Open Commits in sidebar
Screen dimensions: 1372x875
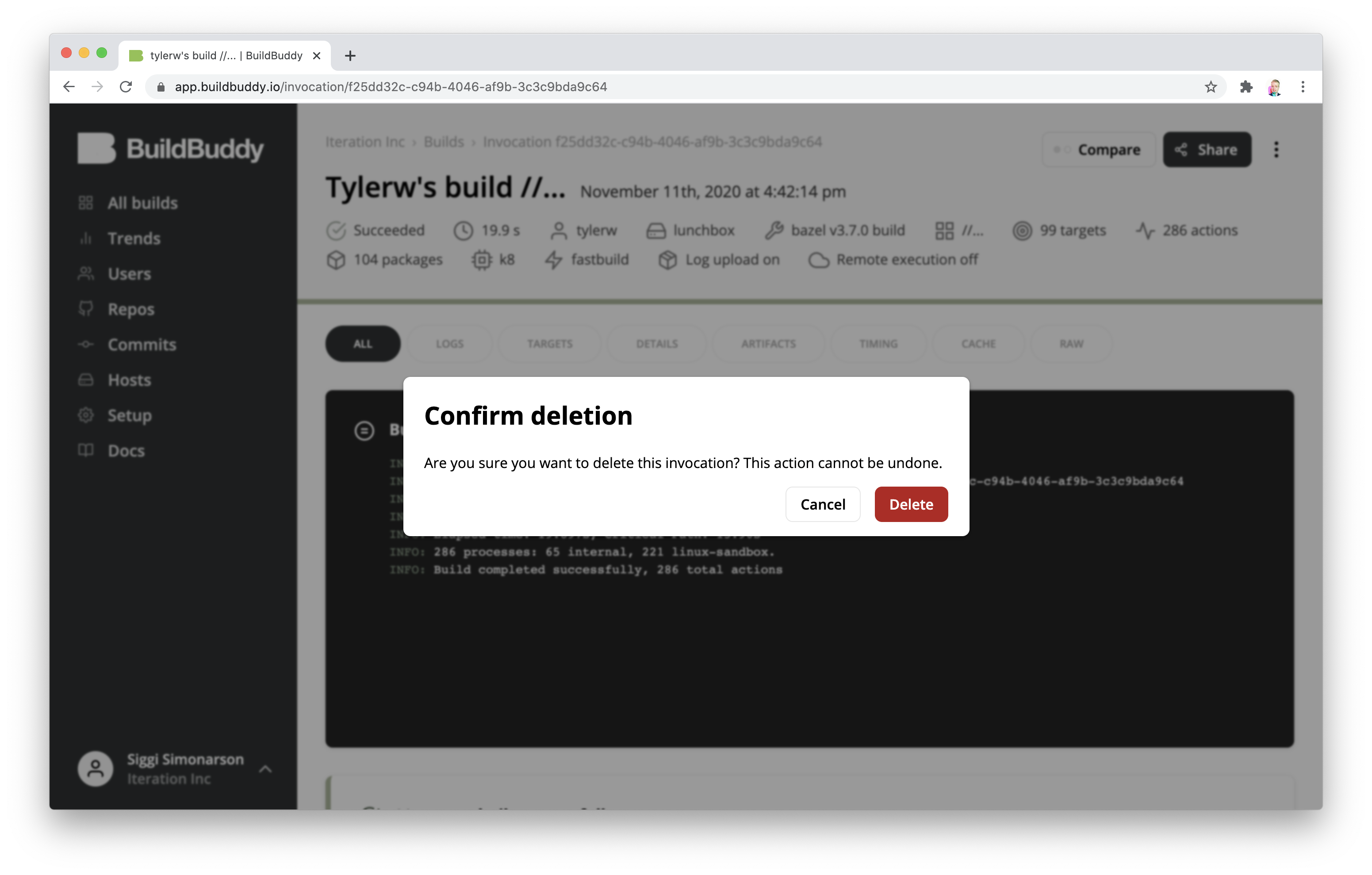(x=142, y=344)
